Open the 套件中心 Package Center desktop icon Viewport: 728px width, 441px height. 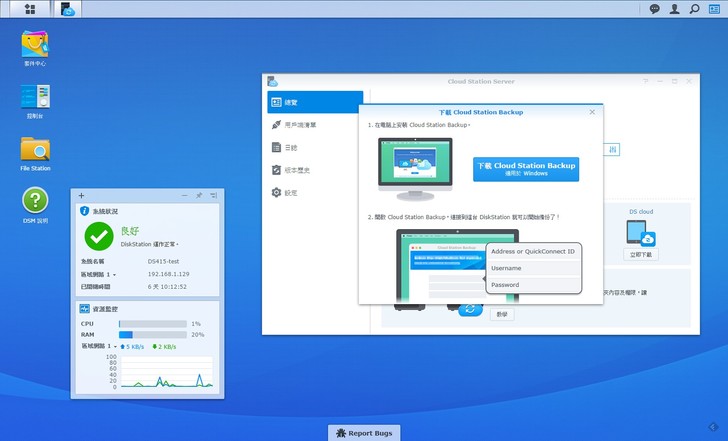35,43
